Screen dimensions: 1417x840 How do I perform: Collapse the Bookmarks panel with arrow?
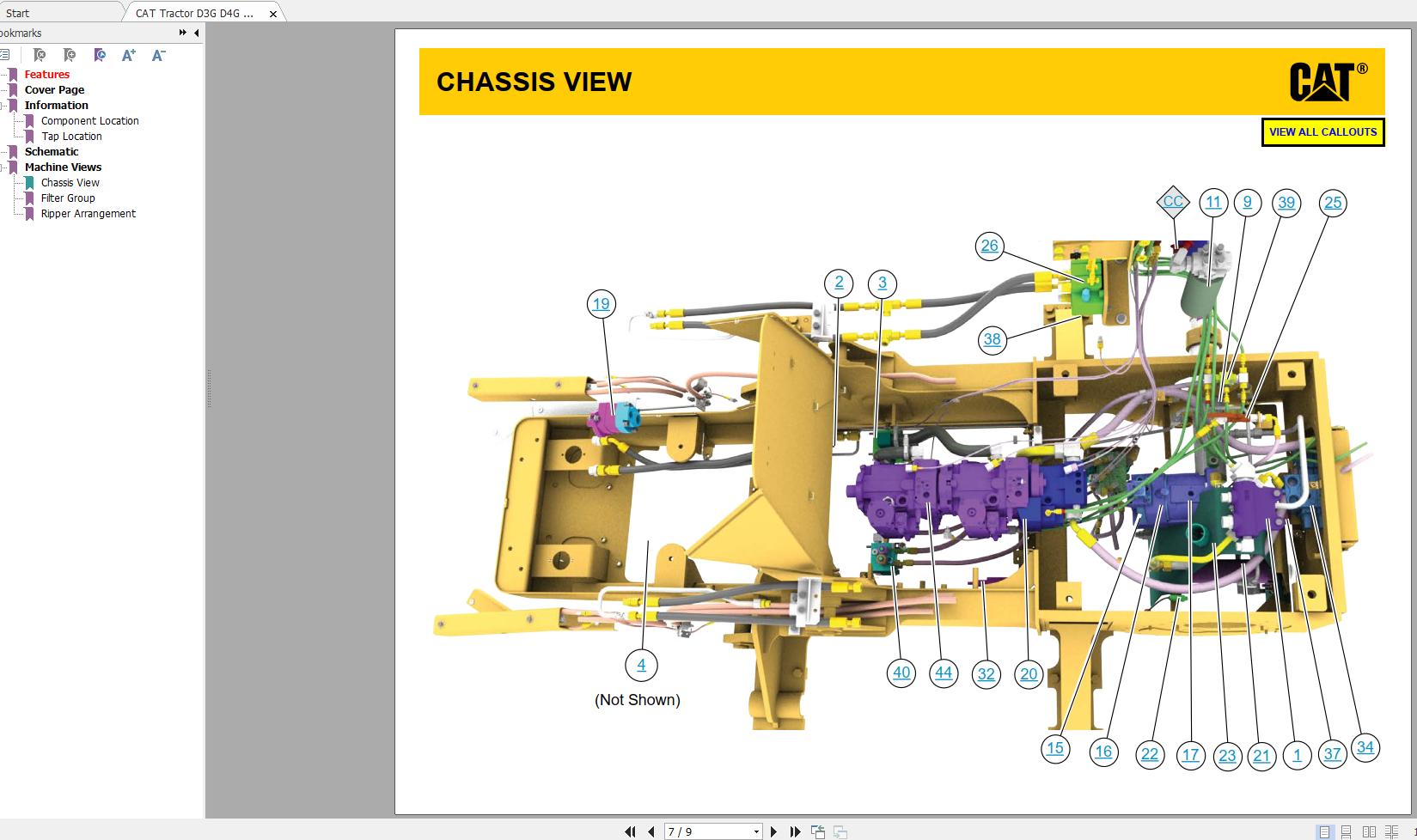coord(196,33)
